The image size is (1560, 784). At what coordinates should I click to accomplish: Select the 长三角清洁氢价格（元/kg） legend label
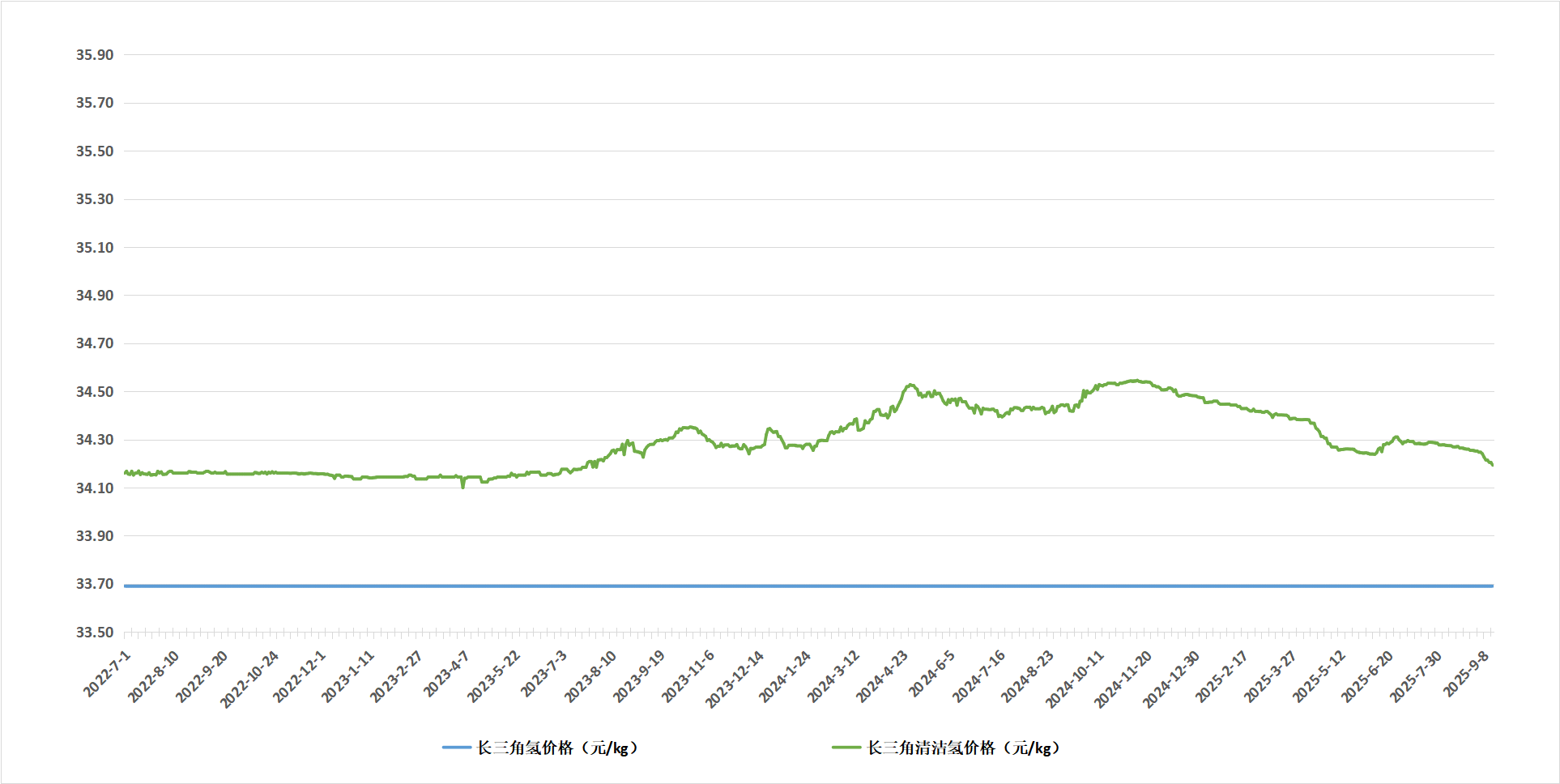point(963,748)
